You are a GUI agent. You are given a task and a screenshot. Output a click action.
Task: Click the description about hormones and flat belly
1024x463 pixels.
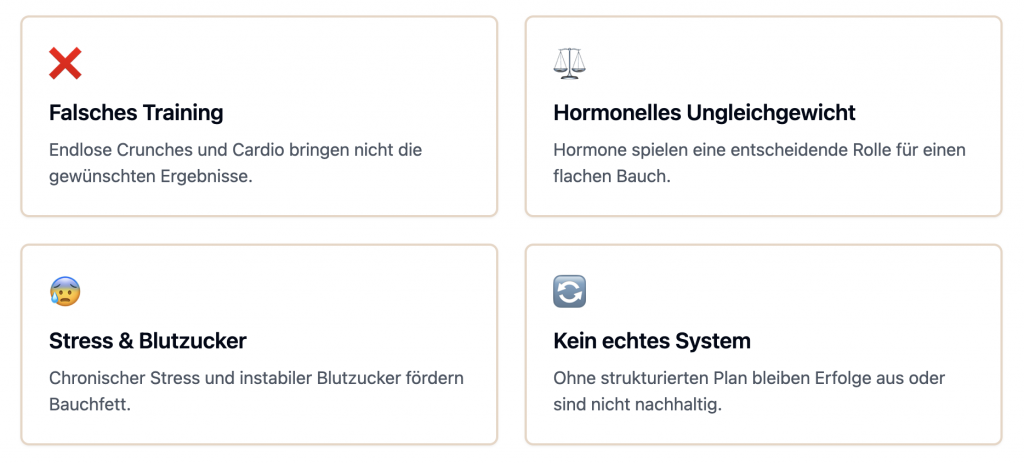(759, 163)
